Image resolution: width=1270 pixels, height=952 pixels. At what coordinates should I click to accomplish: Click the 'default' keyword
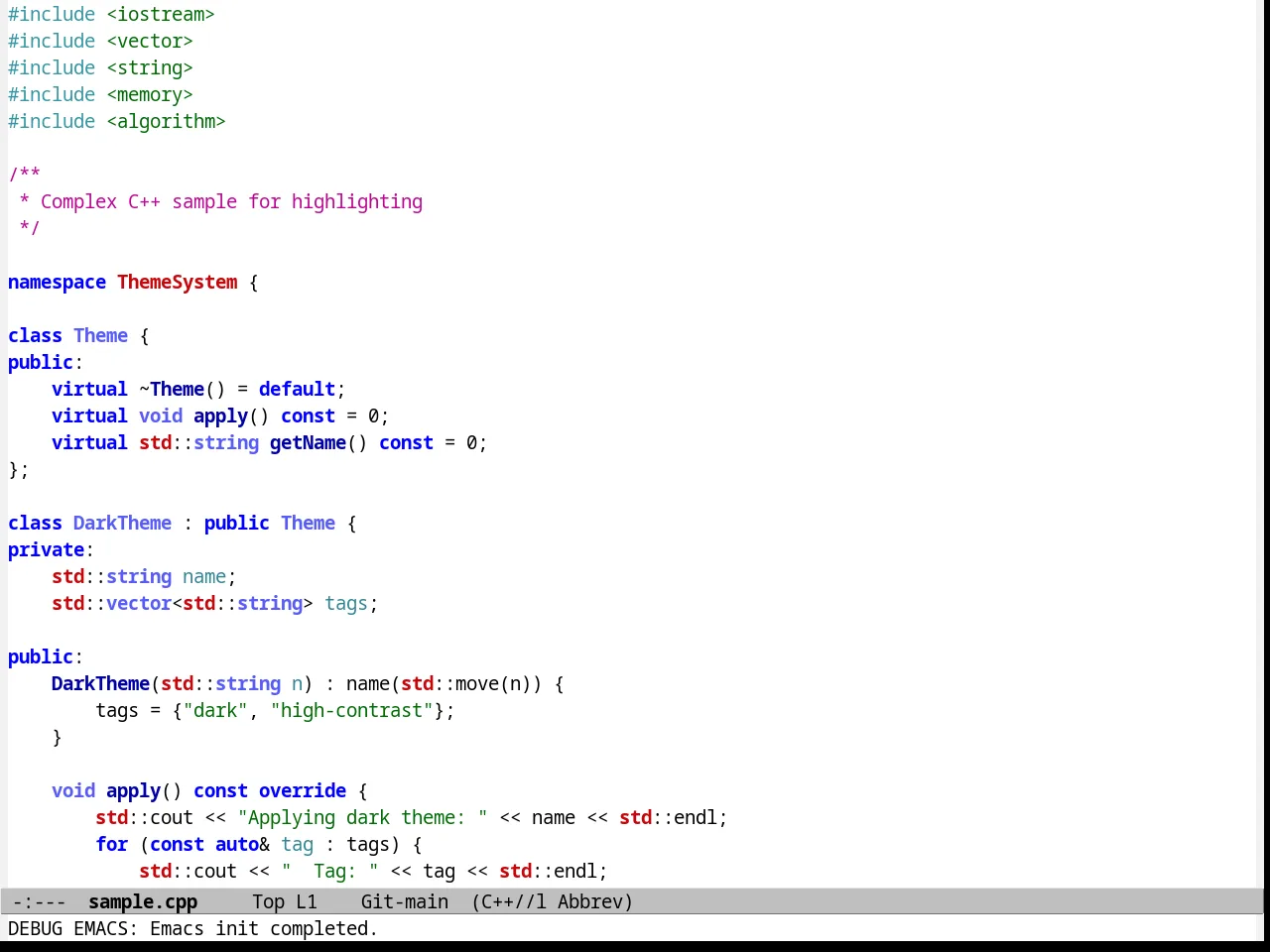tap(298, 389)
